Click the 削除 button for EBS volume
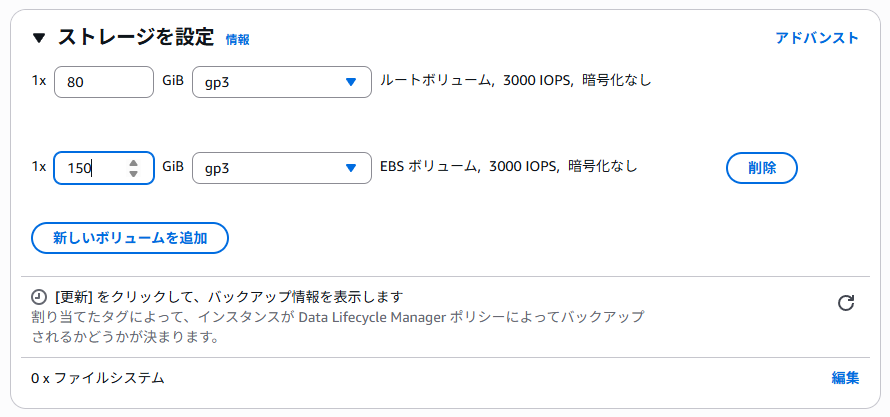Viewport: 890px width, 417px height. (762, 168)
